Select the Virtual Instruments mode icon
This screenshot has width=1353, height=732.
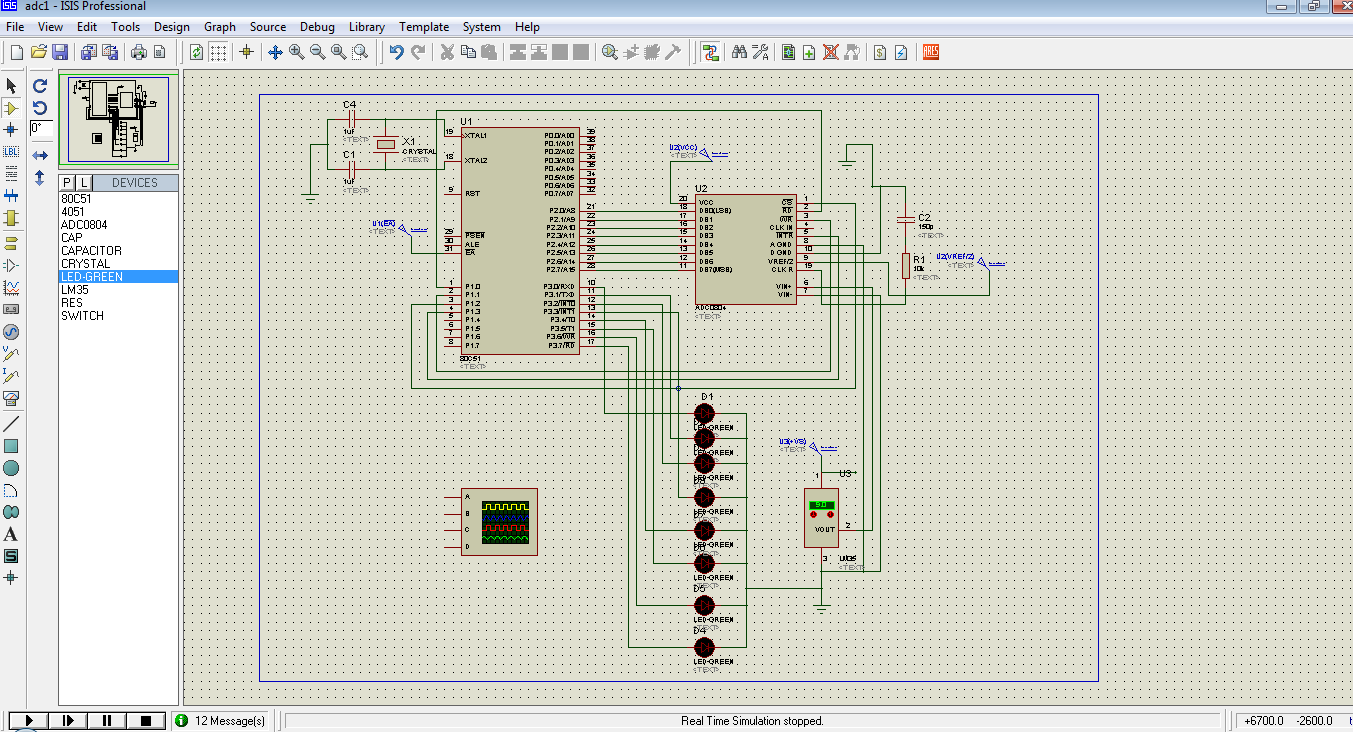click(x=12, y=398)
